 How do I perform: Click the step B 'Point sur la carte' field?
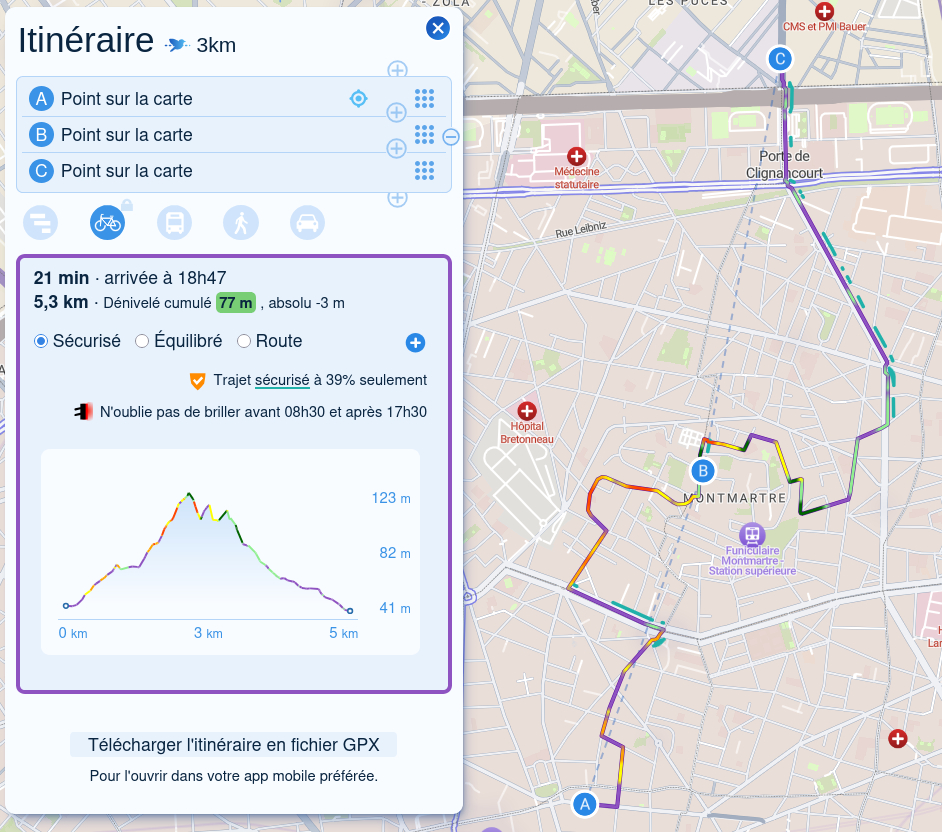(200, 135)
